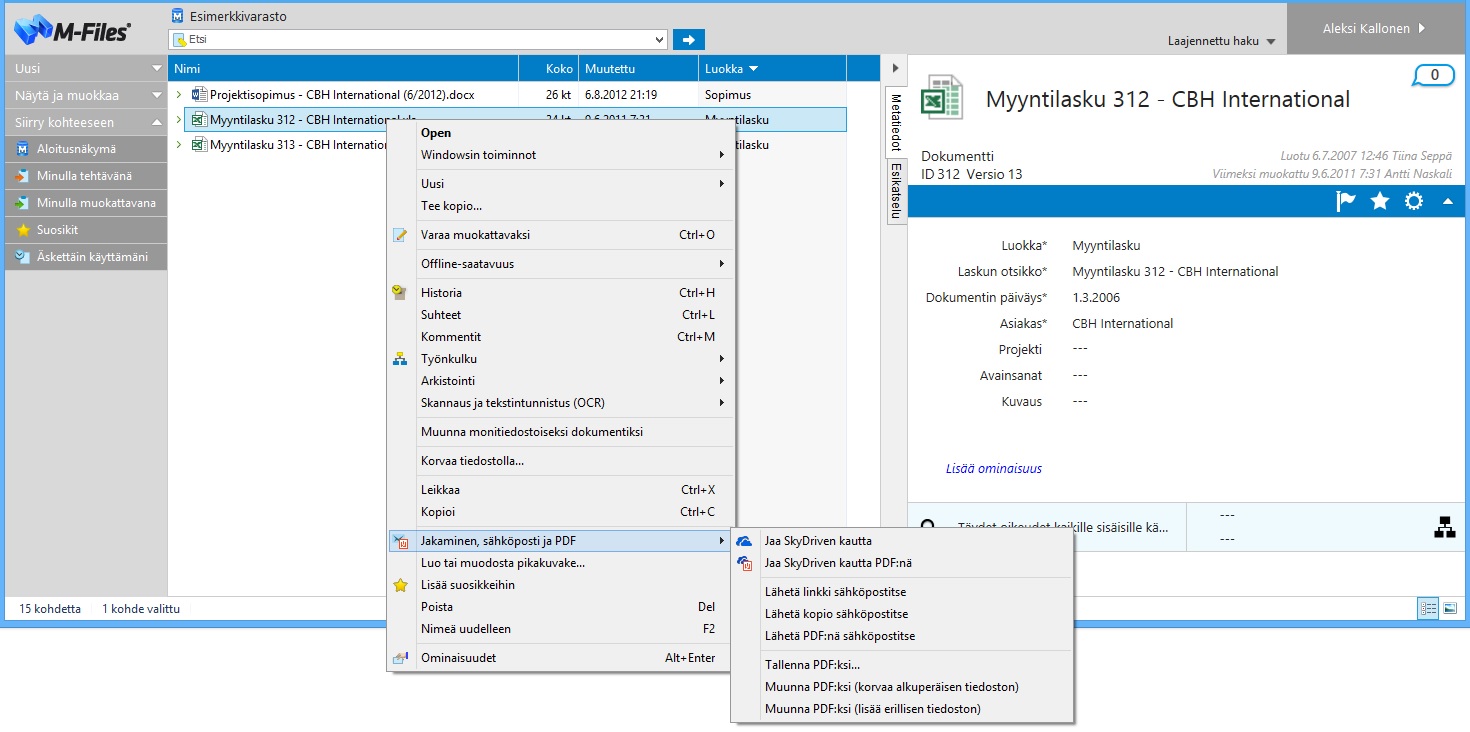
Task: Collapse the metadata card header arrow
Action: [1447, 201]
